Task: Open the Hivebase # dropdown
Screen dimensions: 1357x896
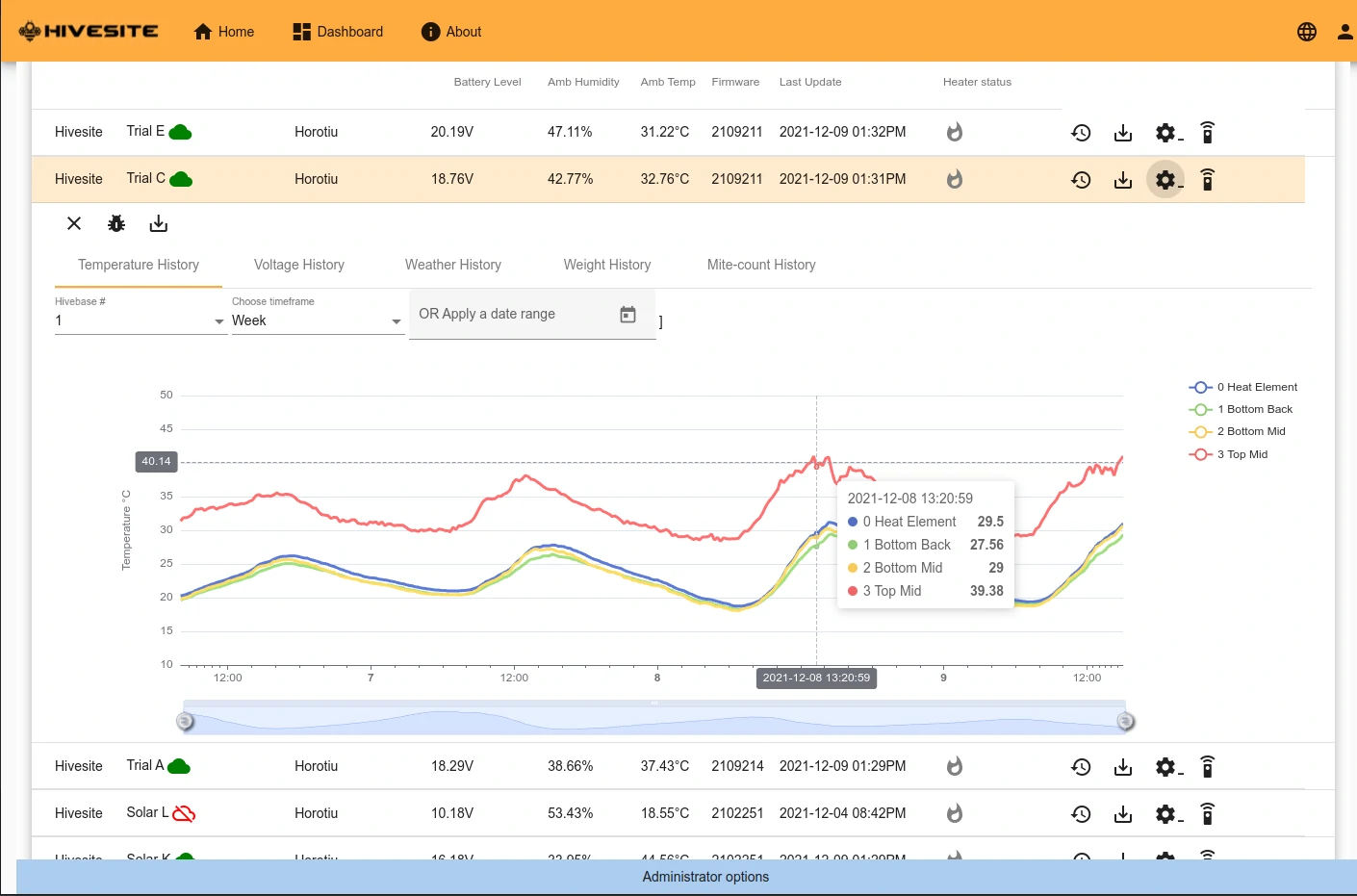Action: click(x=140, y=321)
